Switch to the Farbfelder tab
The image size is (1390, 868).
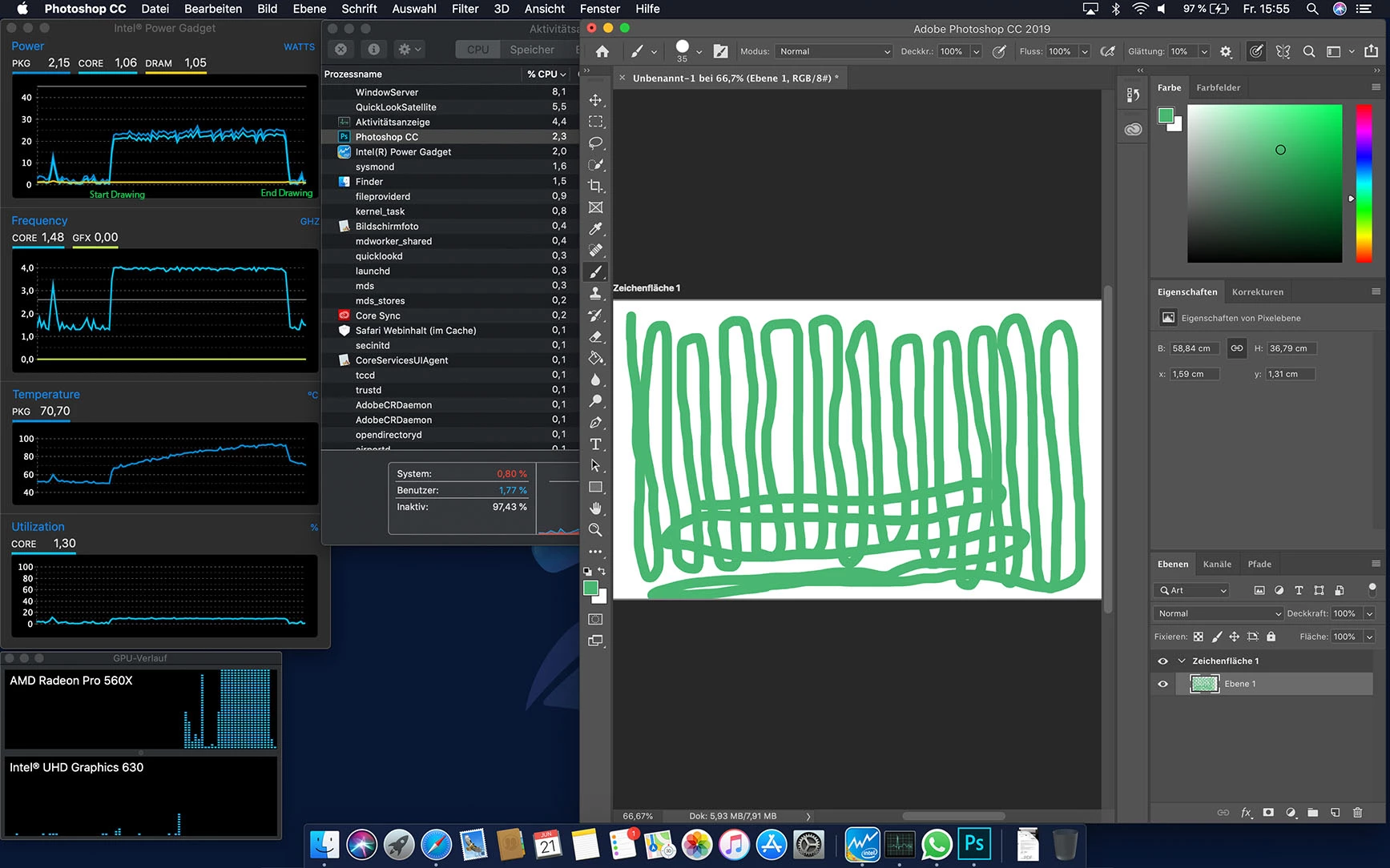[x=1218, y=87]
